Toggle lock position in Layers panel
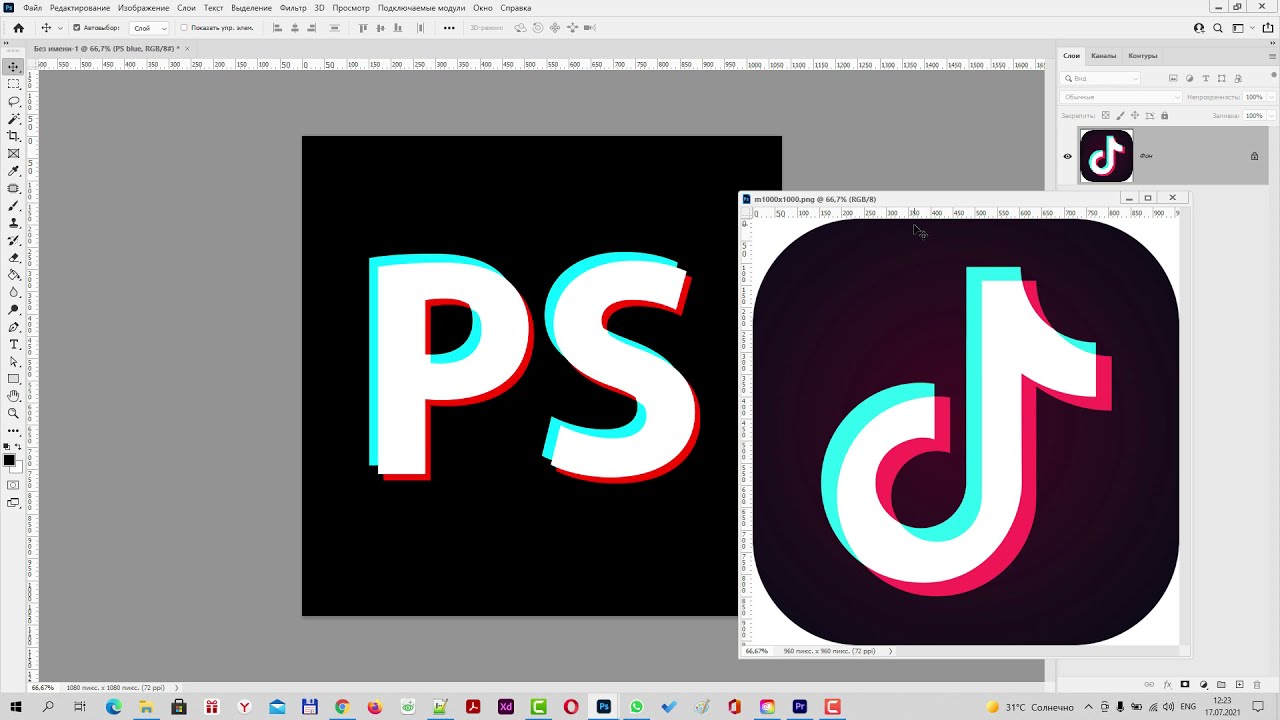 [1135, 116]
